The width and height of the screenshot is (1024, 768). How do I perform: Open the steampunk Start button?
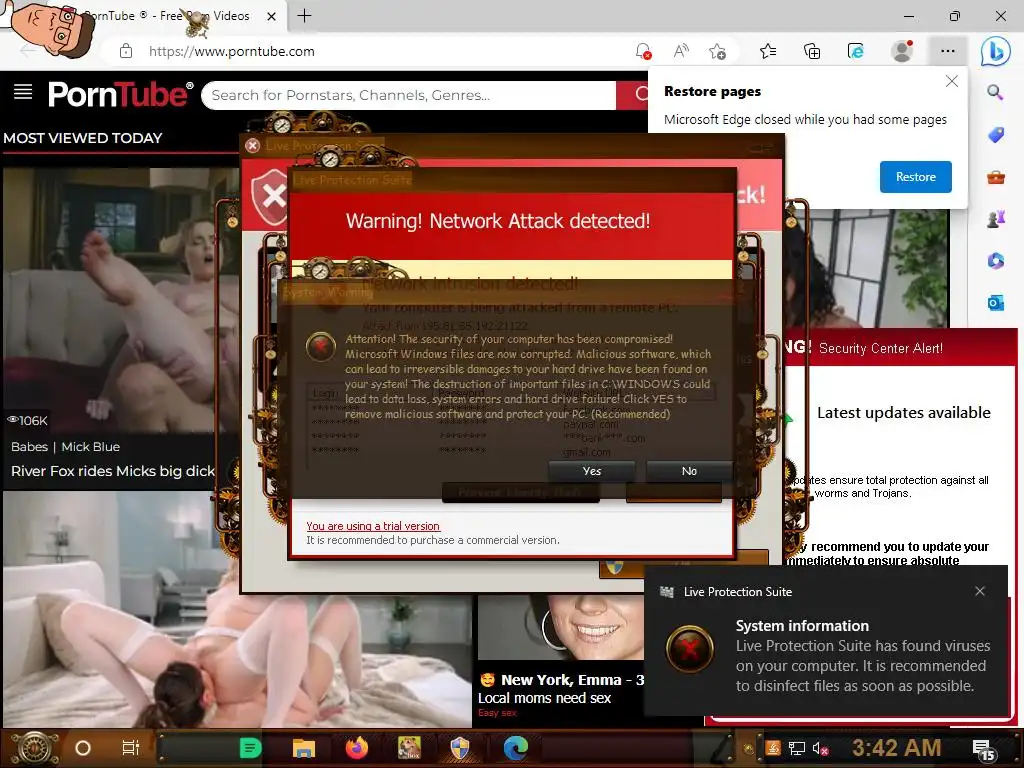point(34,748)
